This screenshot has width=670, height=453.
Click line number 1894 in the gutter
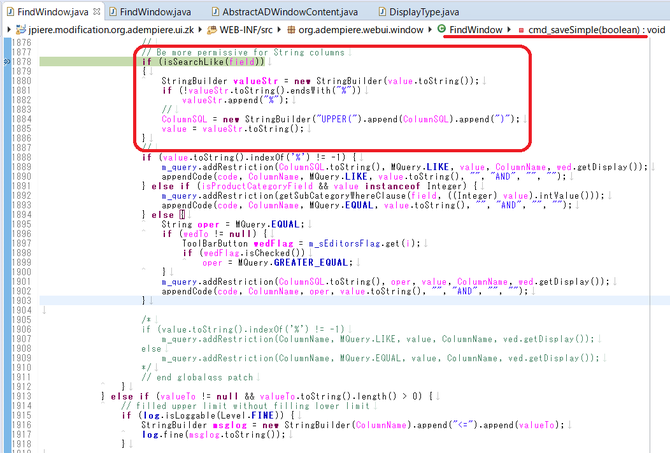pyautogui.click(x=22, y=215)
